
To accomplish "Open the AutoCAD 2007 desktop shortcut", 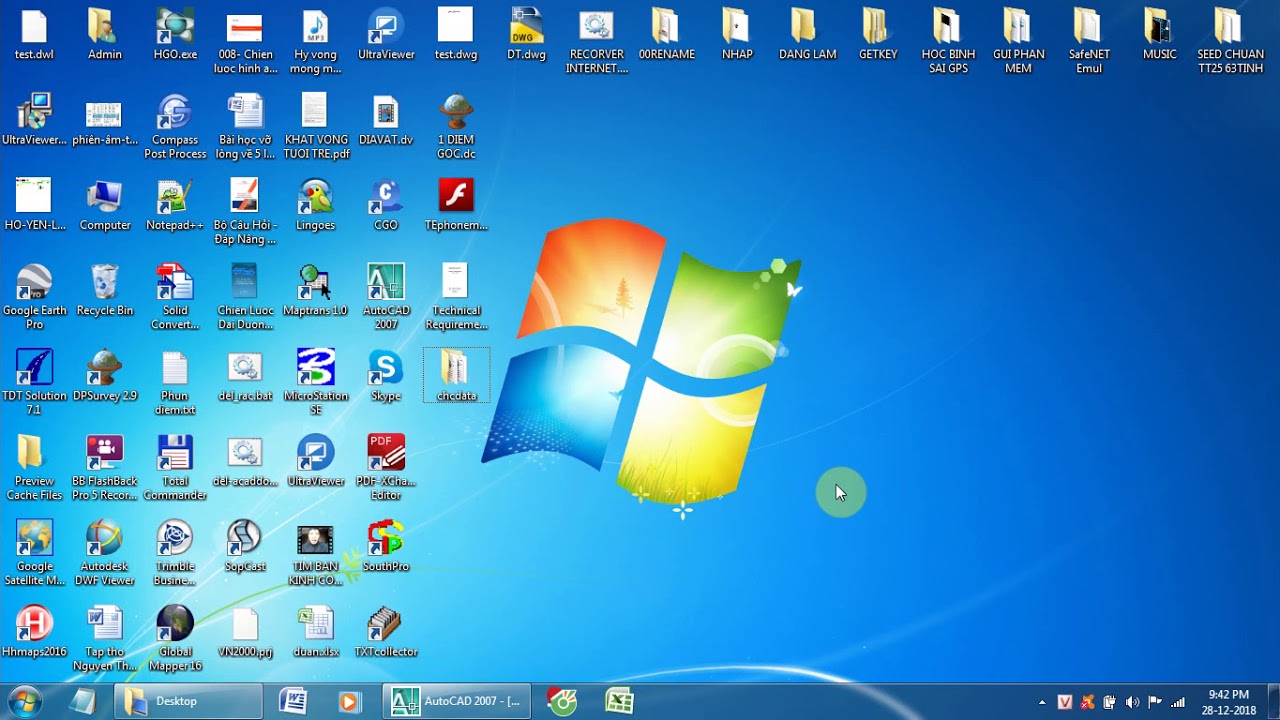I will pos(386,296).
